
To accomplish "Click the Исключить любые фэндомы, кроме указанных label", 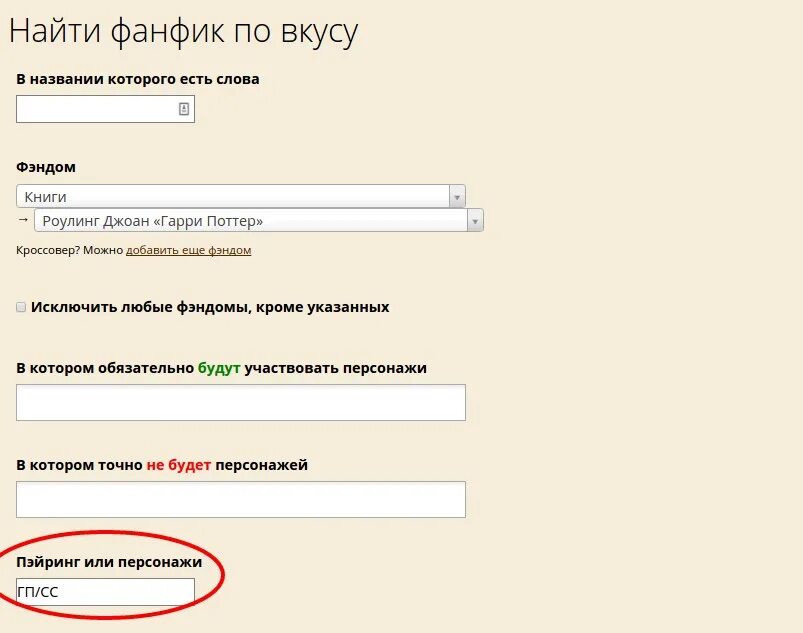I will (x=210, y=307).
